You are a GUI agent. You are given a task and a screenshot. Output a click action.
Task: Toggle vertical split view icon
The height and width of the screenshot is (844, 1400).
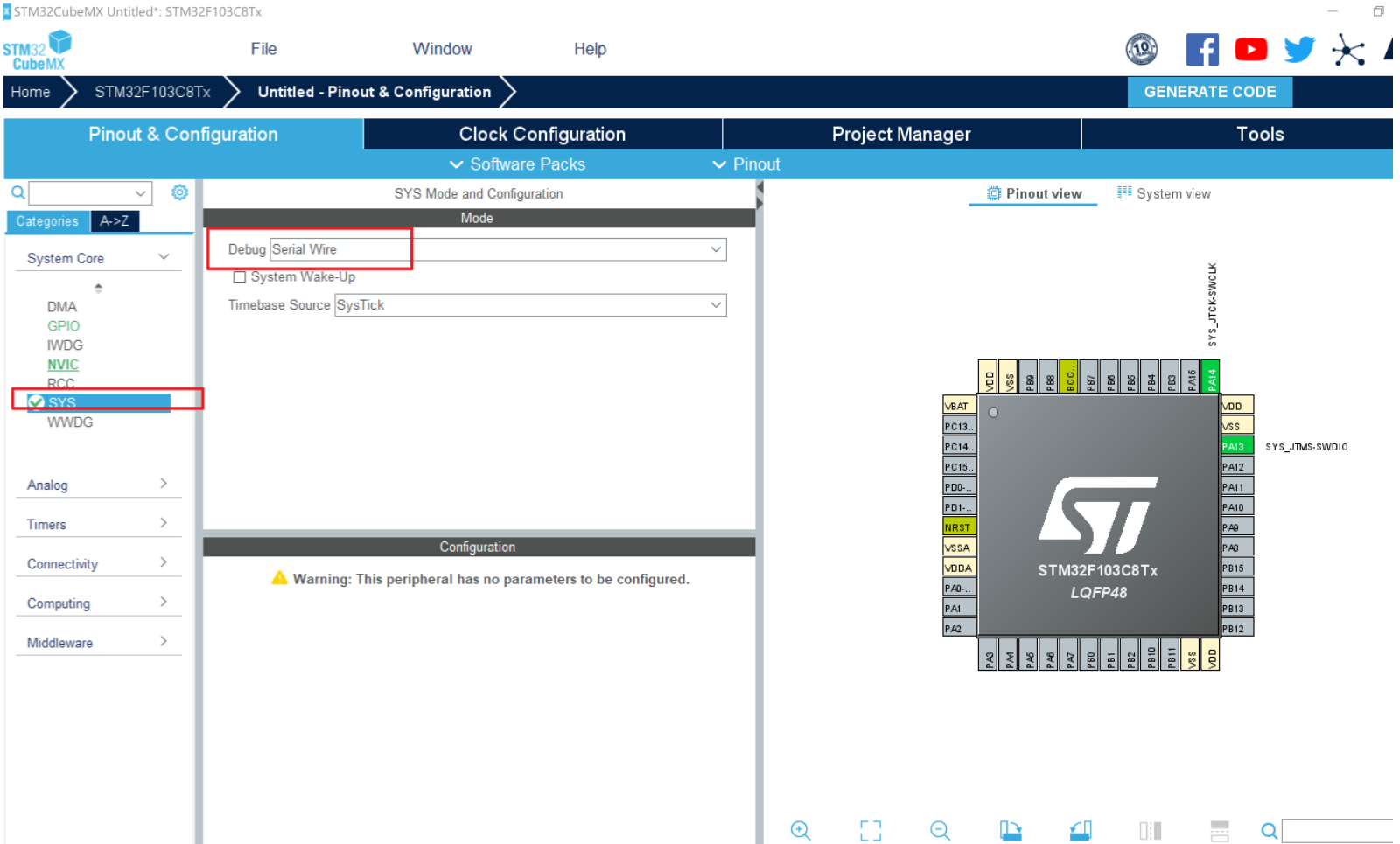[x=1151, y=830]
